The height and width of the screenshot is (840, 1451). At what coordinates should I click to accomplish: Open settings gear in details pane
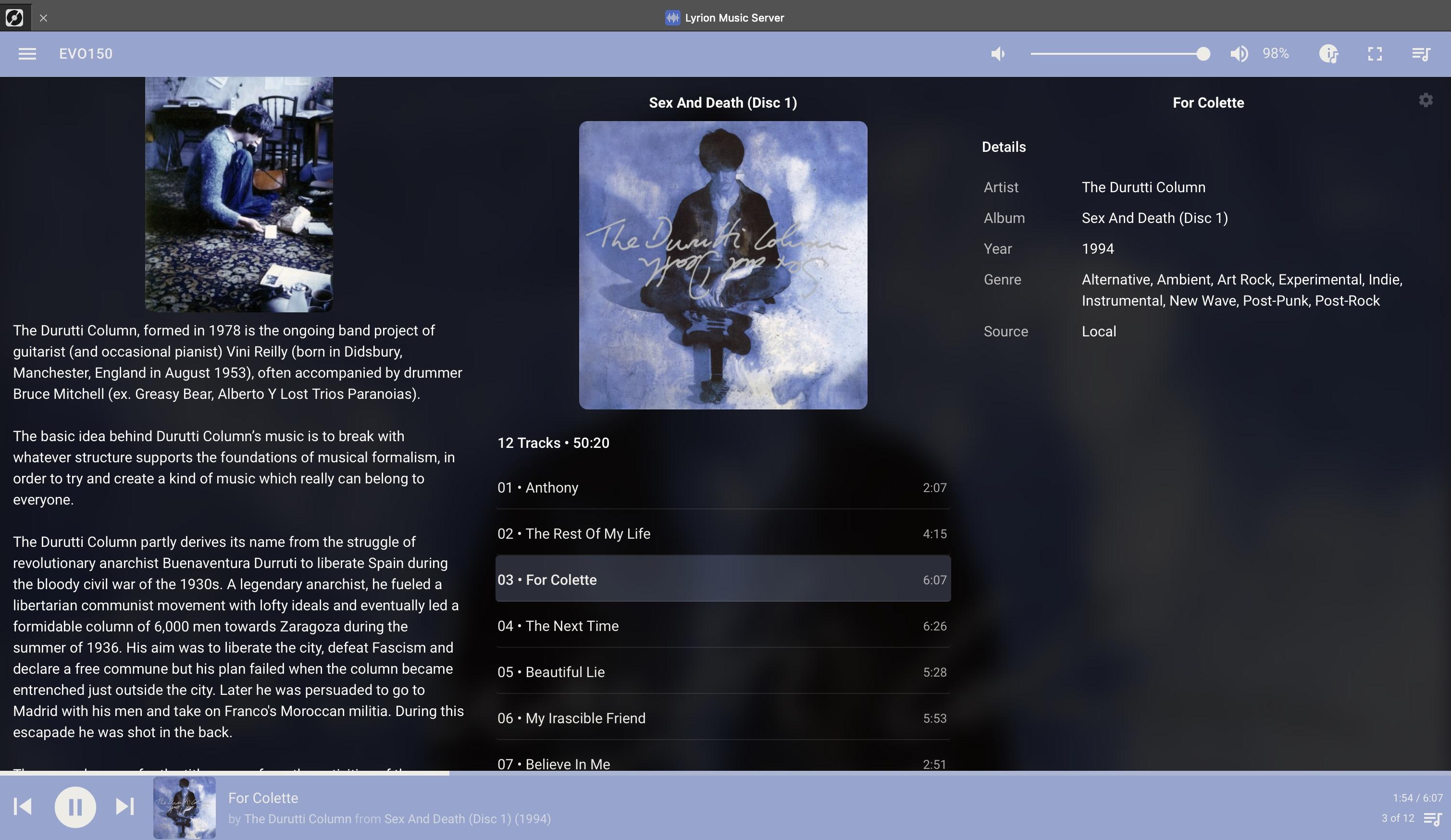1426,100
